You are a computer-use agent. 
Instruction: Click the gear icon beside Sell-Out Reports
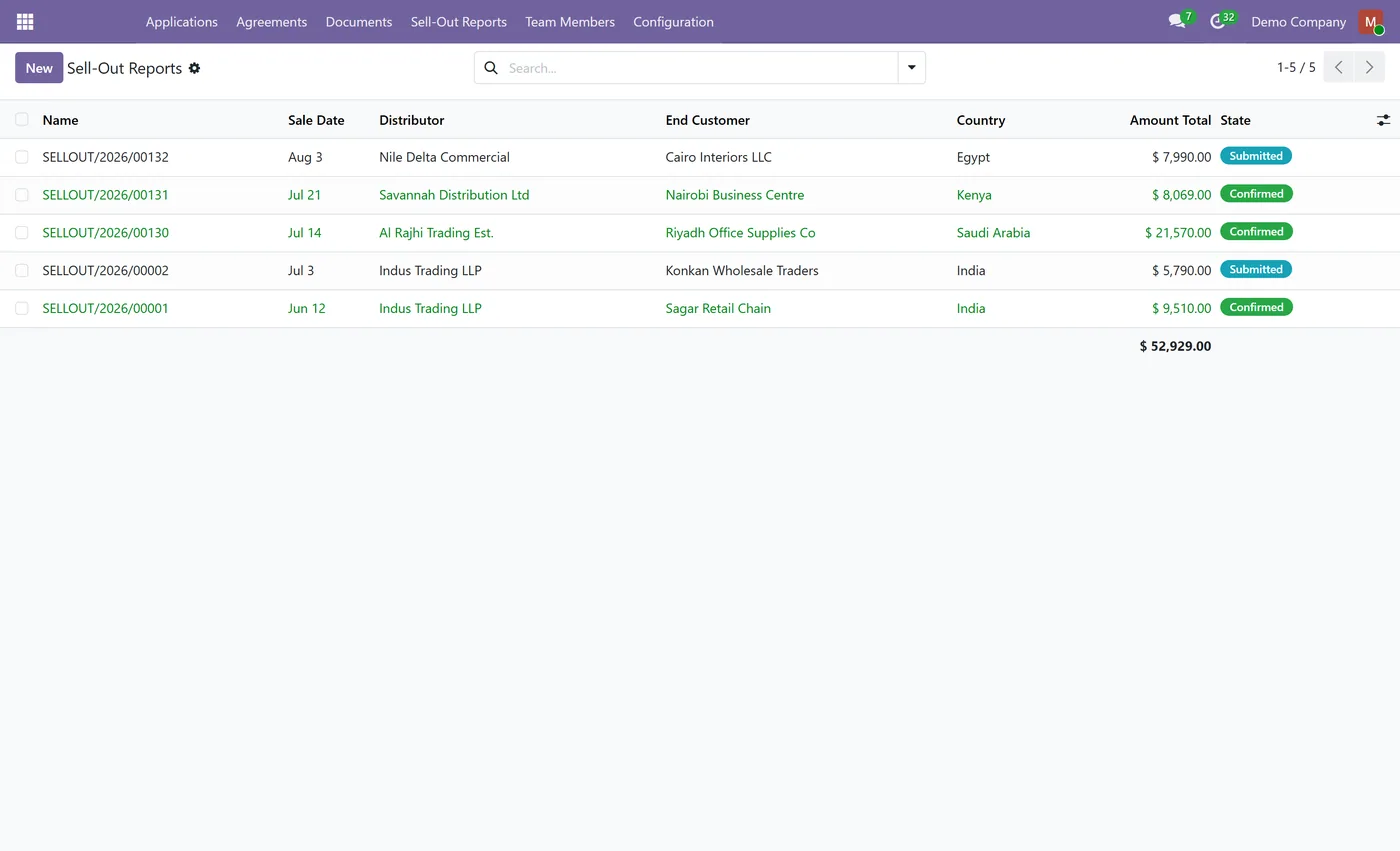coord(194,68)
